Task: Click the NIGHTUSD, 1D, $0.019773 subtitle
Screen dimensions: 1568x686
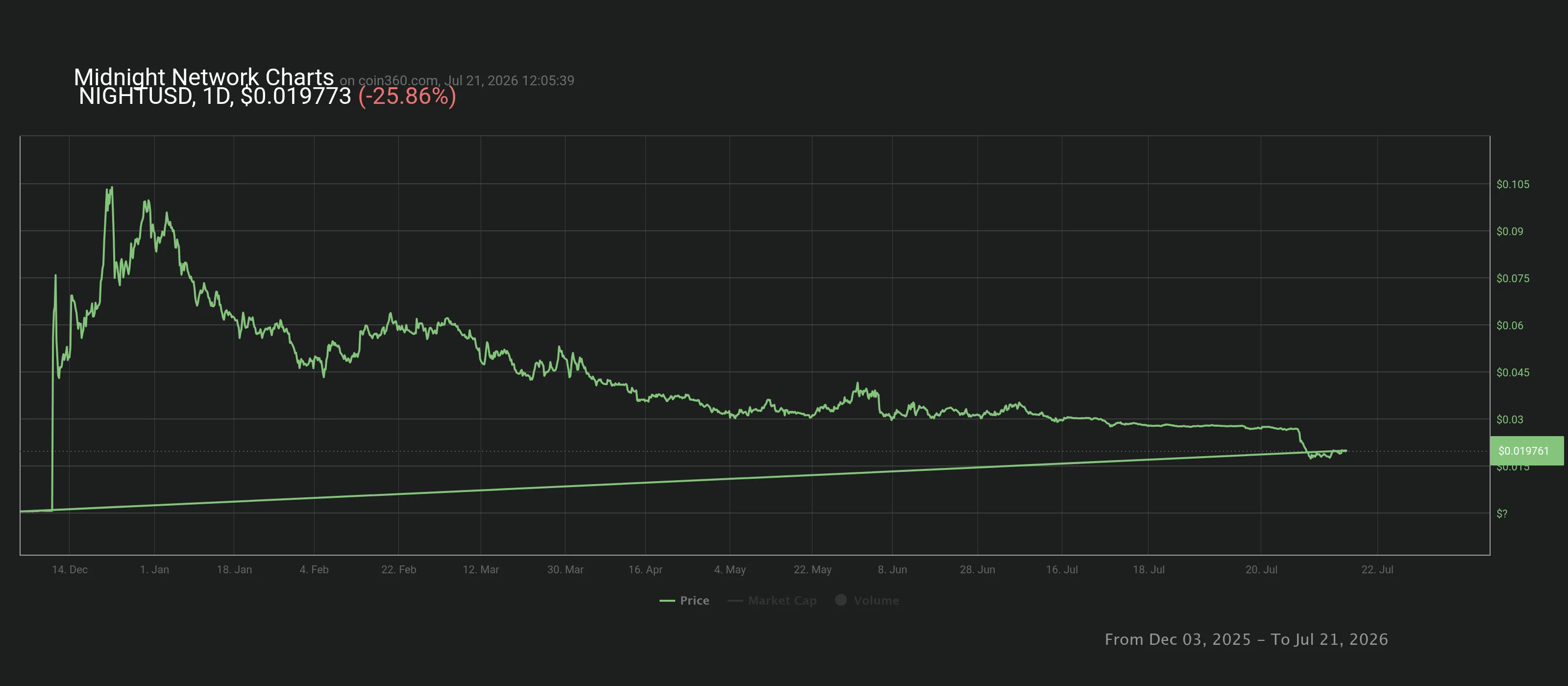Action: tap(215, 96)
